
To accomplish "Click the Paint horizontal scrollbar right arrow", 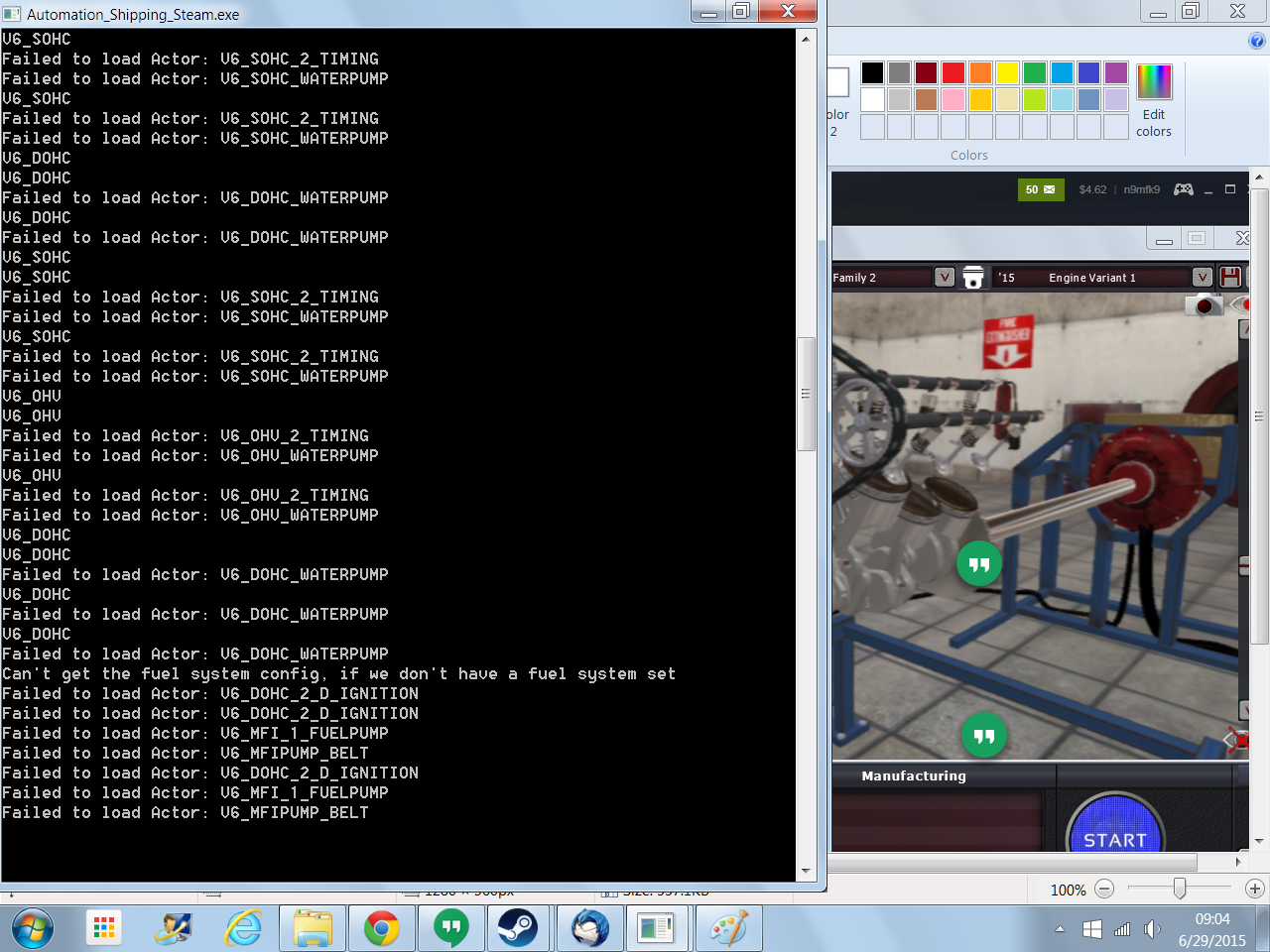I will [x=1238, y=862].
